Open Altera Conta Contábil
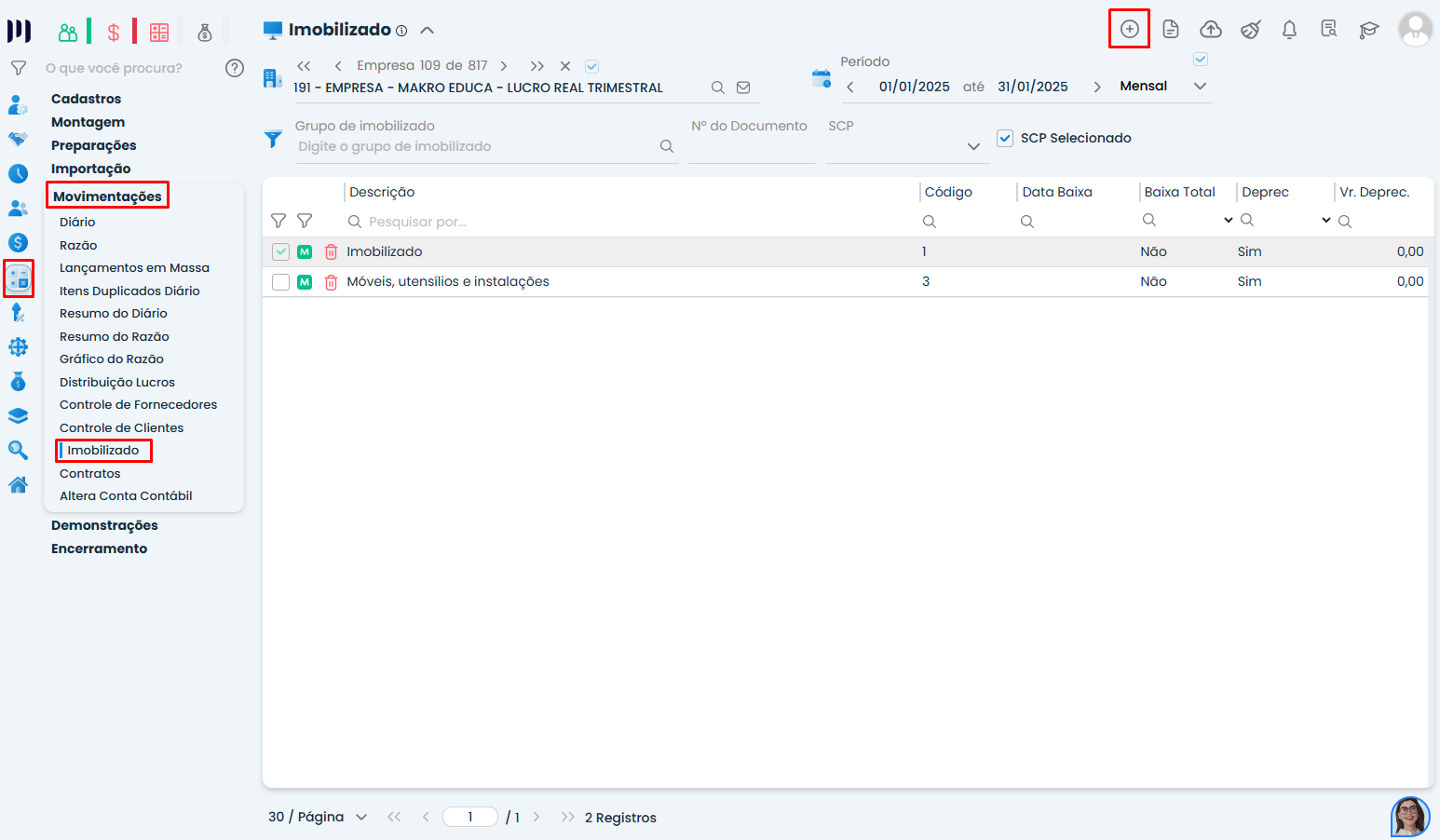 coord(126,495)
